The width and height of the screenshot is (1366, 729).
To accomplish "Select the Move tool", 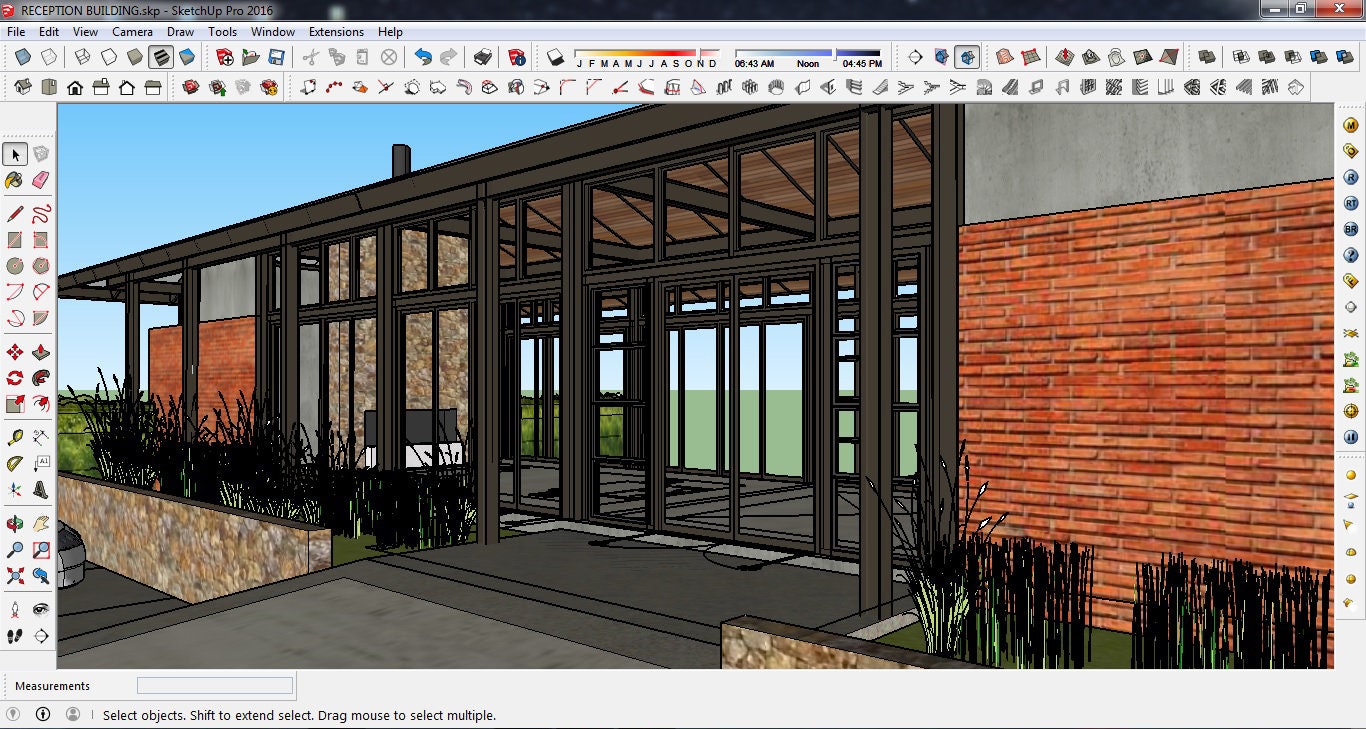I will tap(14, 351).
